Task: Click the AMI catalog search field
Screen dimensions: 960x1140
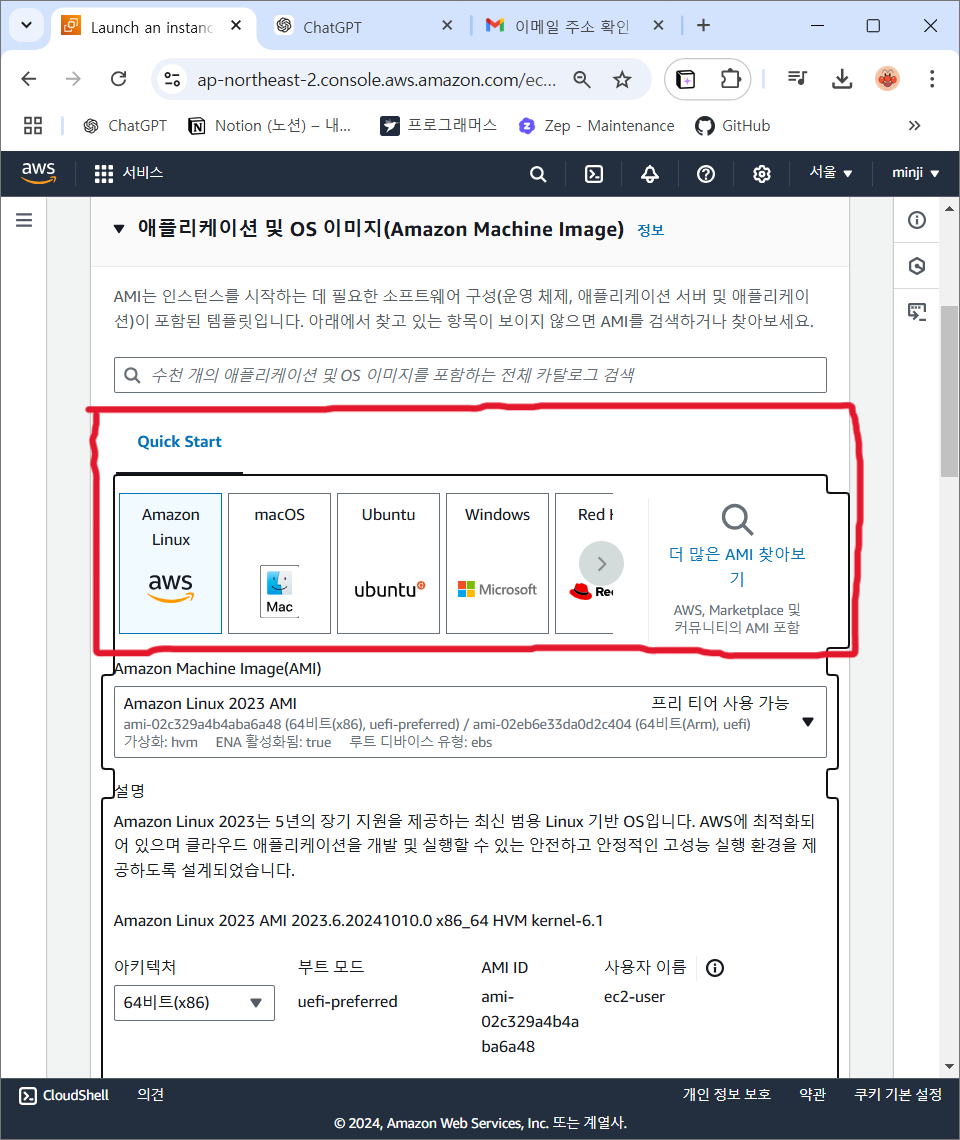Action: point(471,375)
